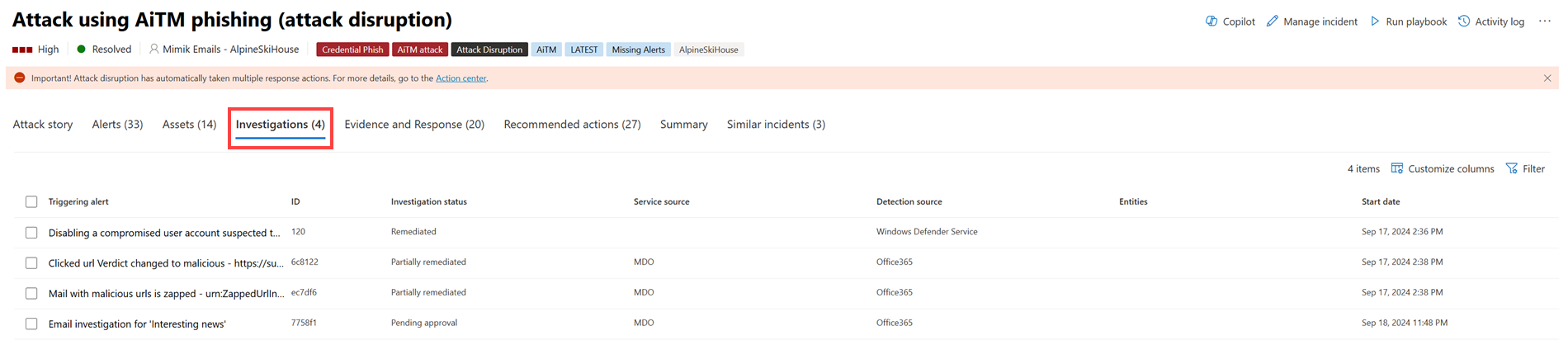Select the 'Clicked url Verdict changed' row checkbox

(31, 263)
